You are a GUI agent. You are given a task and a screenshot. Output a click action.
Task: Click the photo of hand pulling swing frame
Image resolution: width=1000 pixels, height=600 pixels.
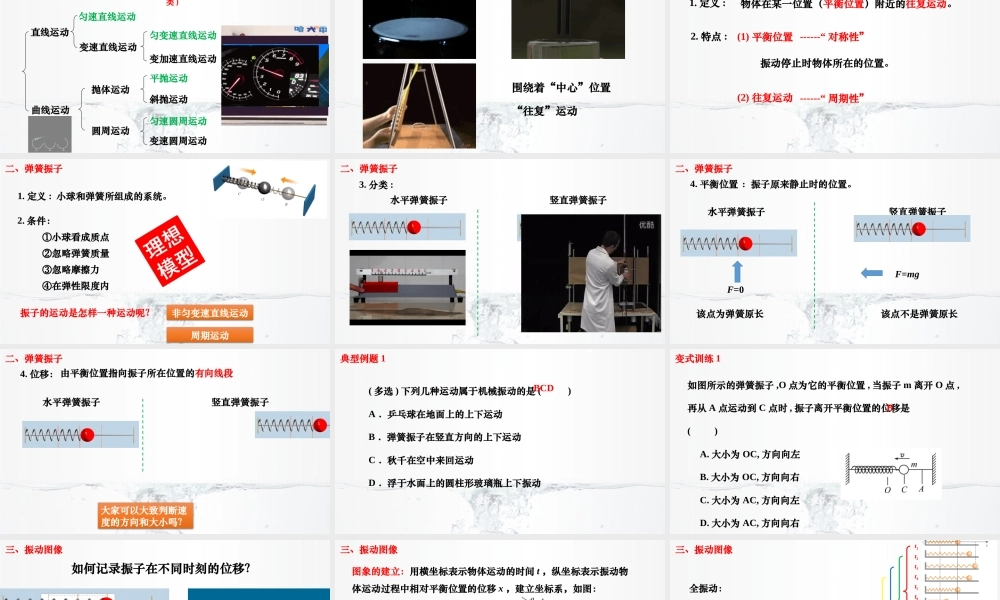coord(419,106)
